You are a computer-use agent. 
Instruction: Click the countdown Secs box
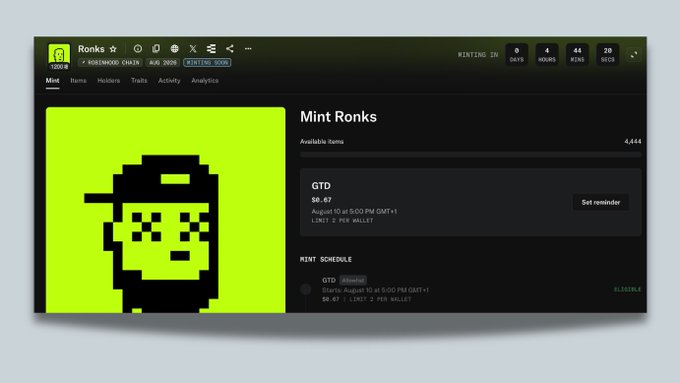608,55
